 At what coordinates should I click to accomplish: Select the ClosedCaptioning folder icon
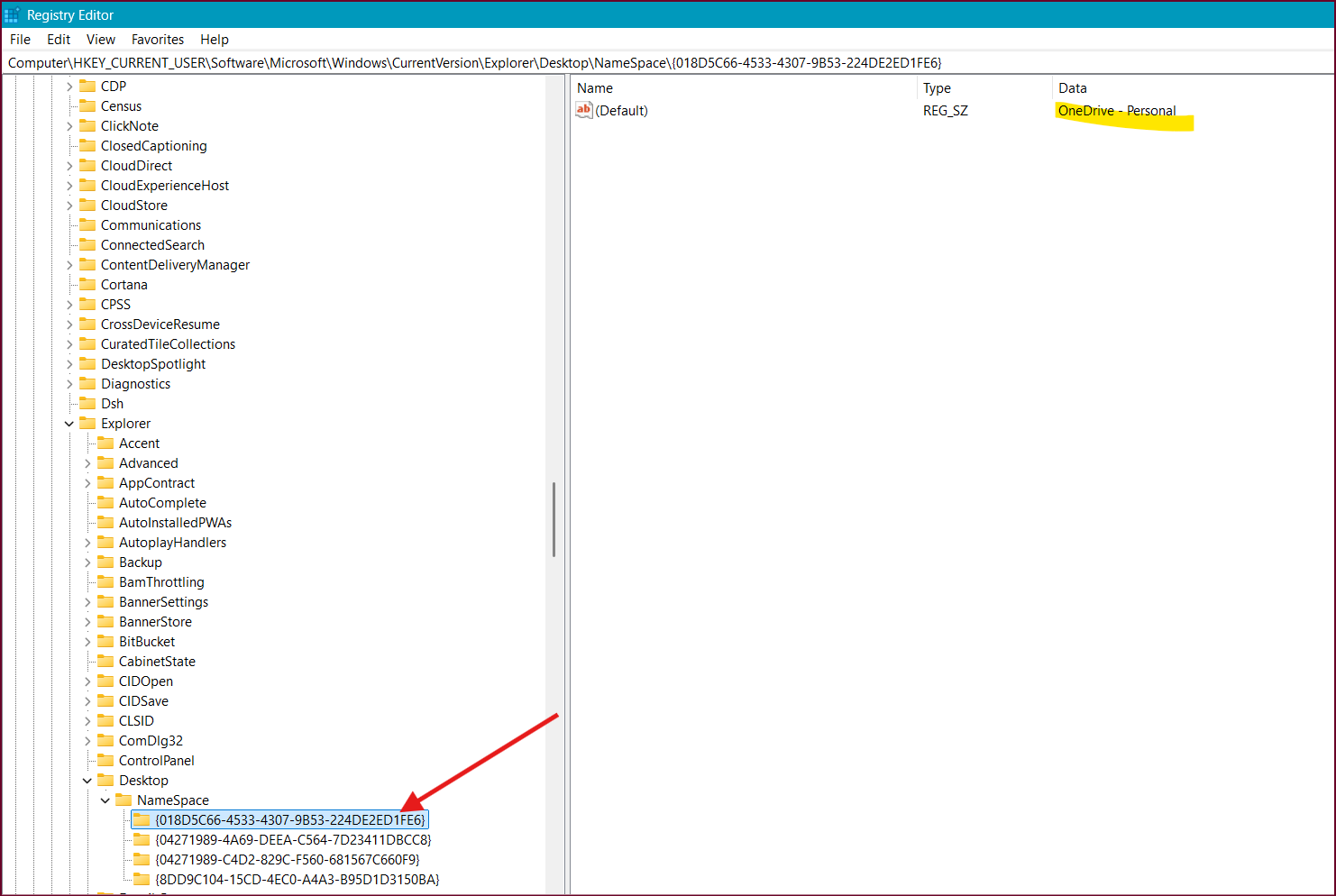click(87, 146)
